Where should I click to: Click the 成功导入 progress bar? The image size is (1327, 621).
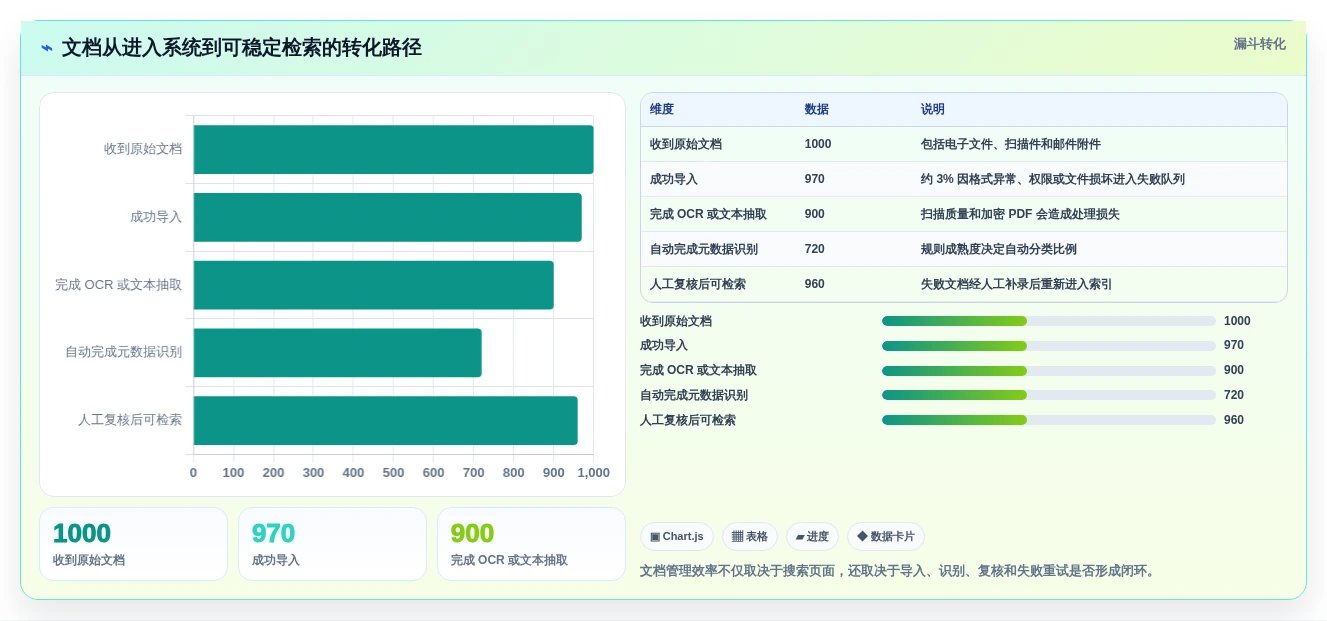(x=1049, y=346)
